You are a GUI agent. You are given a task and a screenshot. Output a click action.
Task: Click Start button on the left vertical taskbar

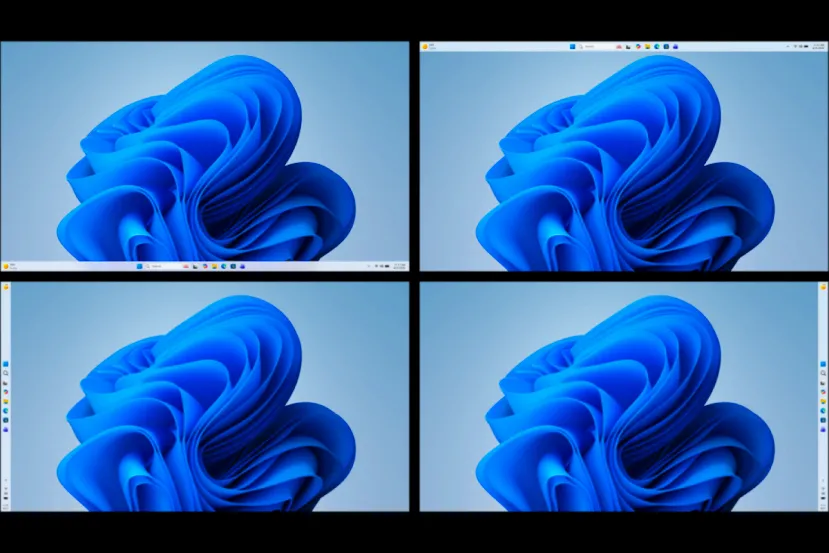6,362
